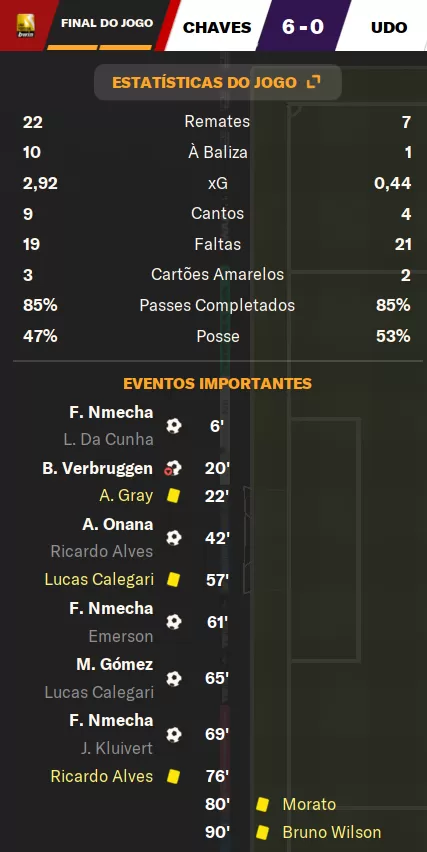This screenshot has height=852, width=427.
Task: Click Morato yellow card icon
Action: [x=262, y=804]
